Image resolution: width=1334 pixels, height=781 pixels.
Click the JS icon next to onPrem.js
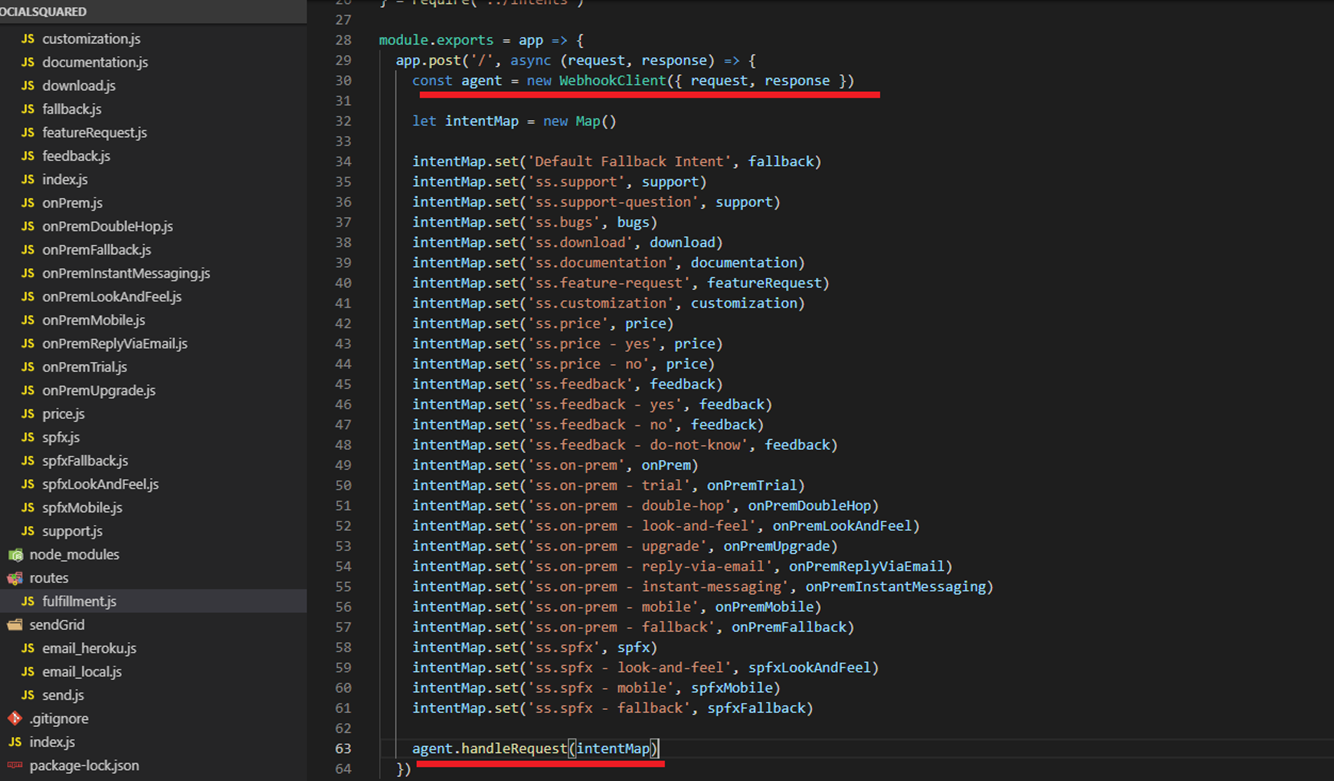coord(28,203)
